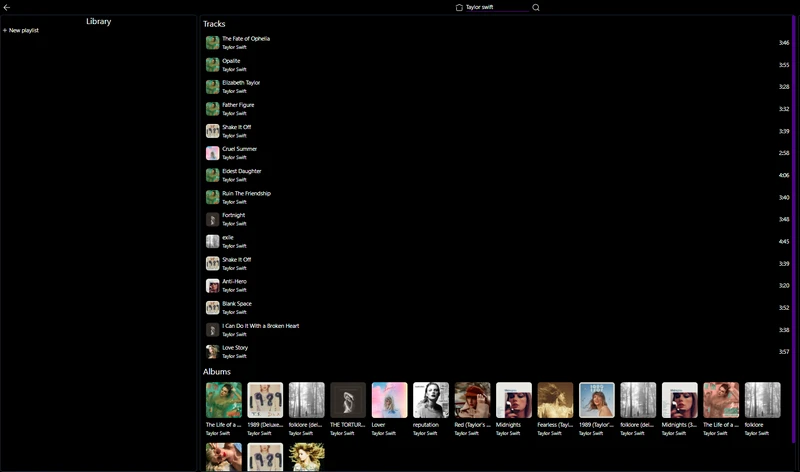Select 'Ruin The Friendship' track title
This screenshot has height=472, width=800.
[246, 193]
